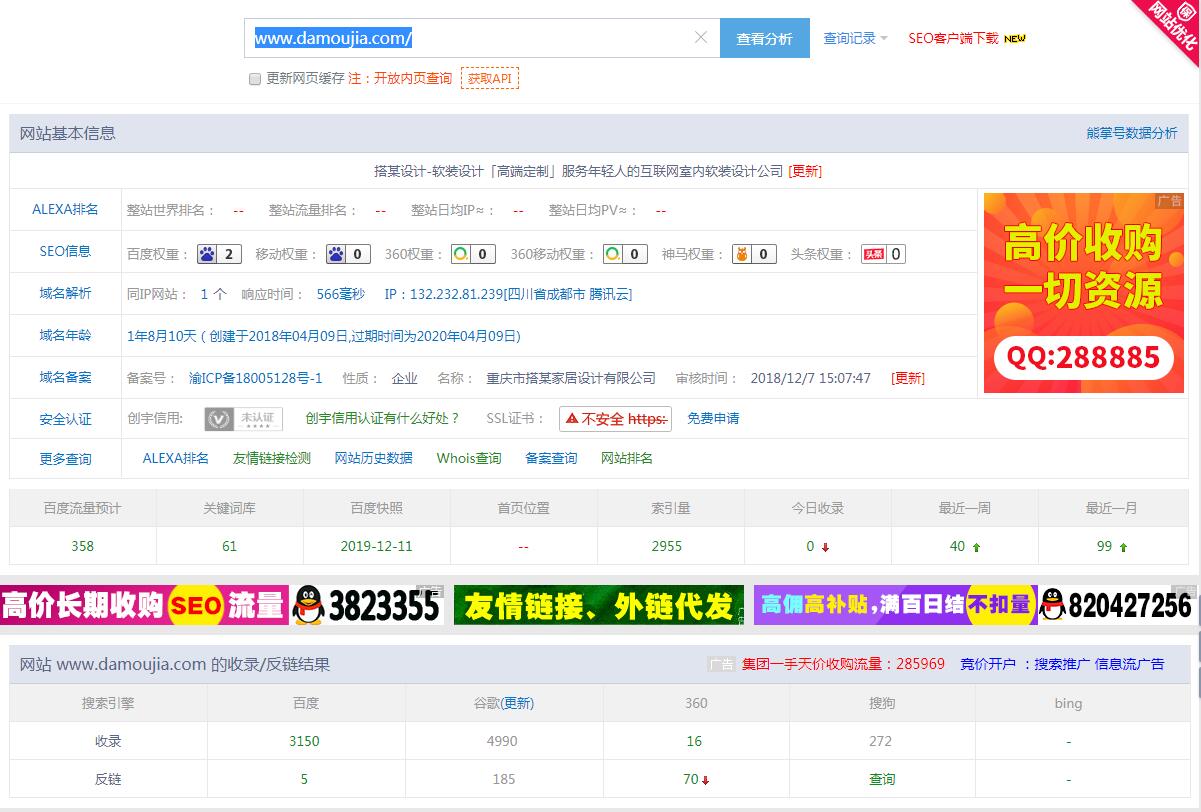Open the 搜索推广 link
This screenshot has height=812, width=1201.
tap(1062, 663)
